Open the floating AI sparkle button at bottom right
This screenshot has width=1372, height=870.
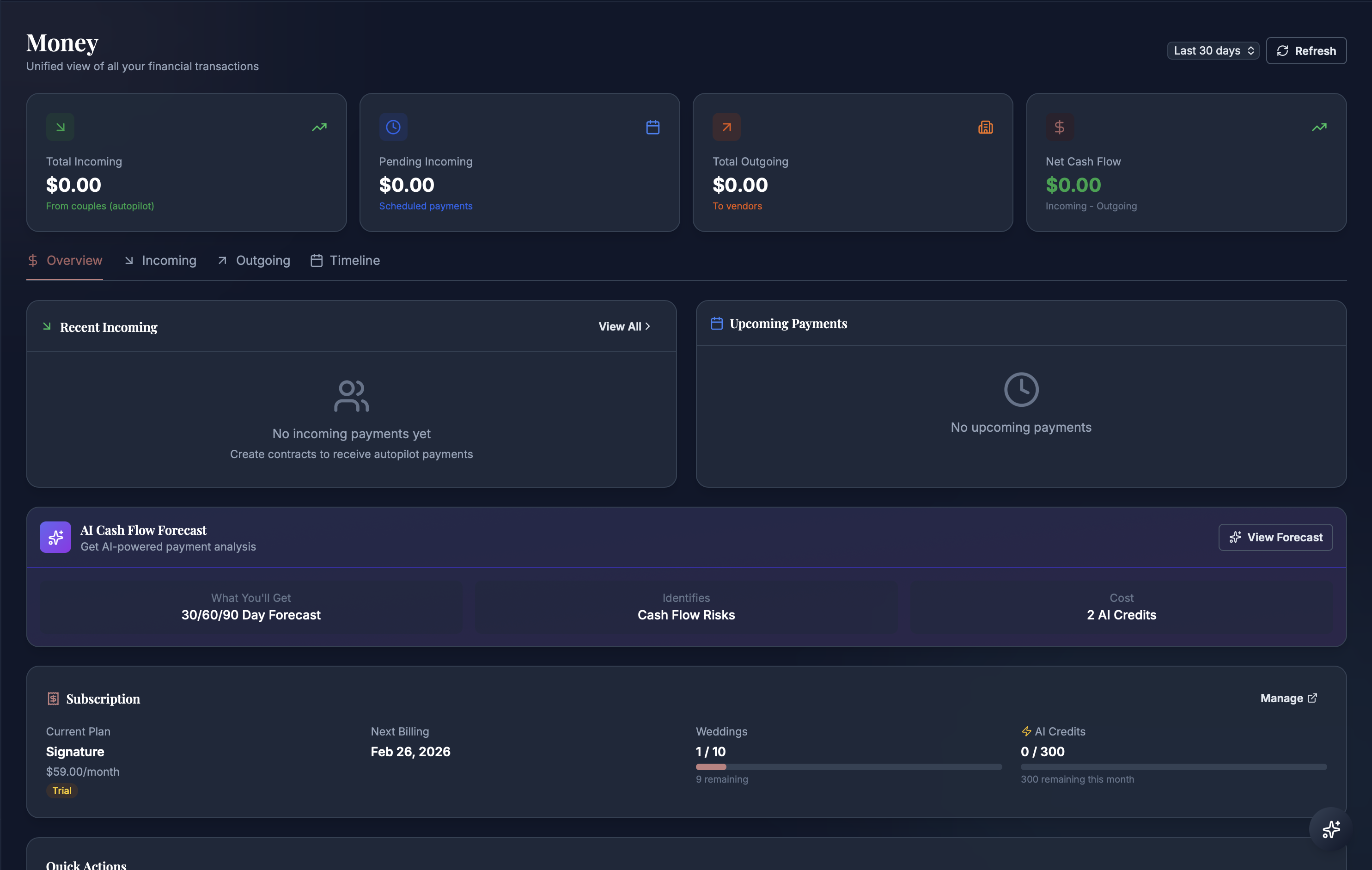[x=1331, y=829]
